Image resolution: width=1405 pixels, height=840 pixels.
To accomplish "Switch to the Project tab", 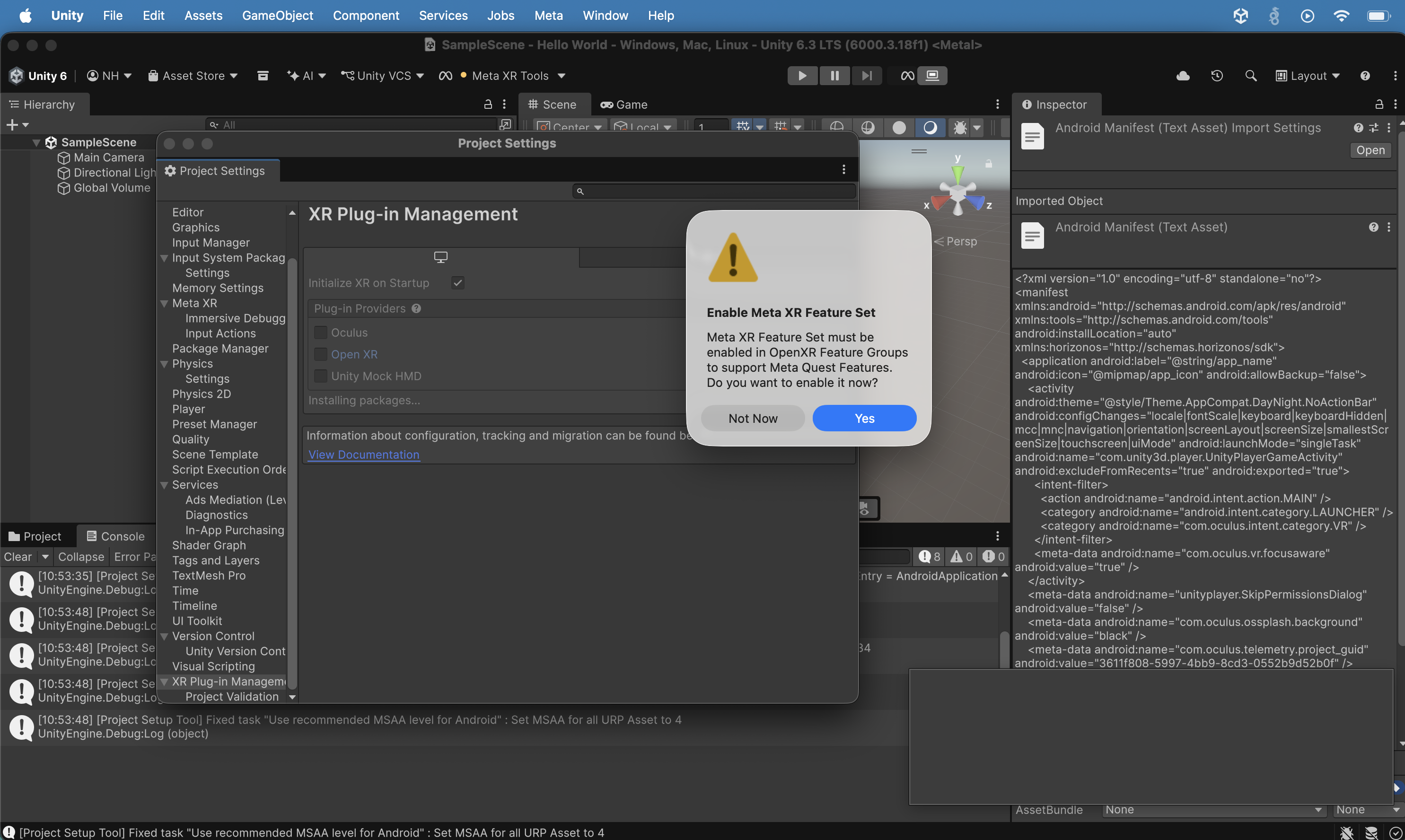I will [x=35, y=536].
